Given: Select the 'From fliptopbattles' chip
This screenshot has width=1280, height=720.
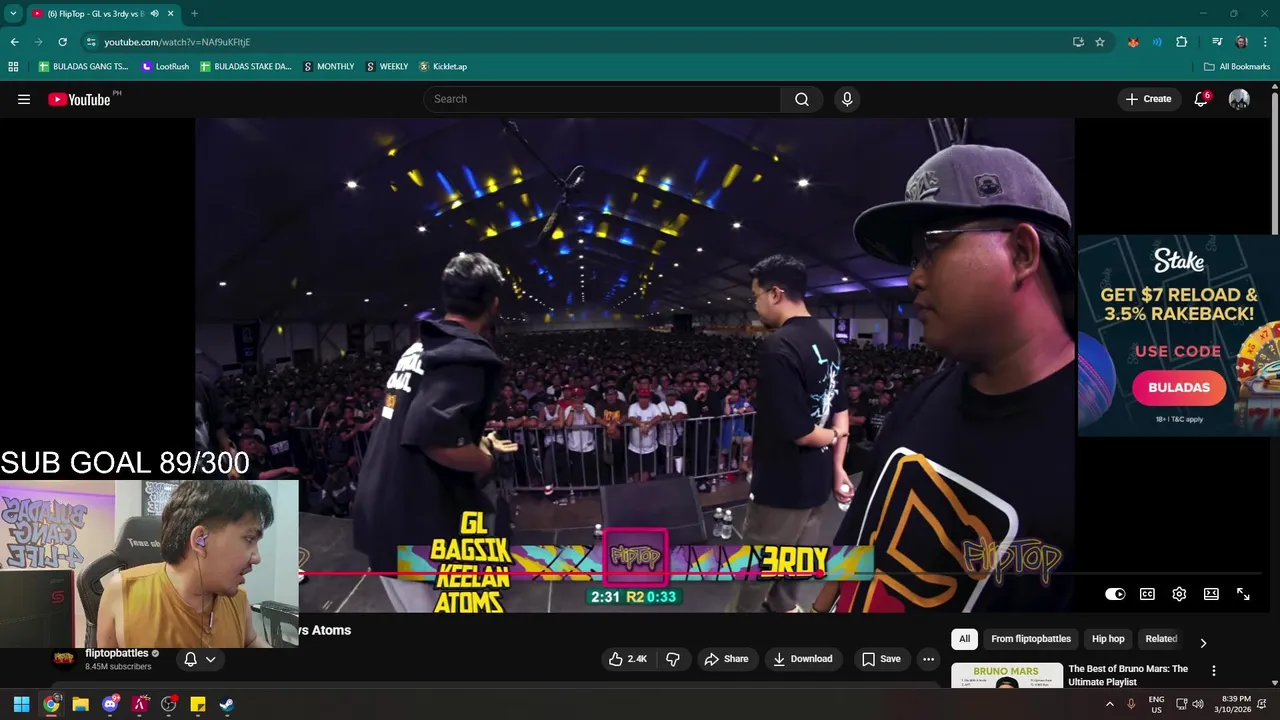Looking at the screenshot, I should (x=1031, y=639).
